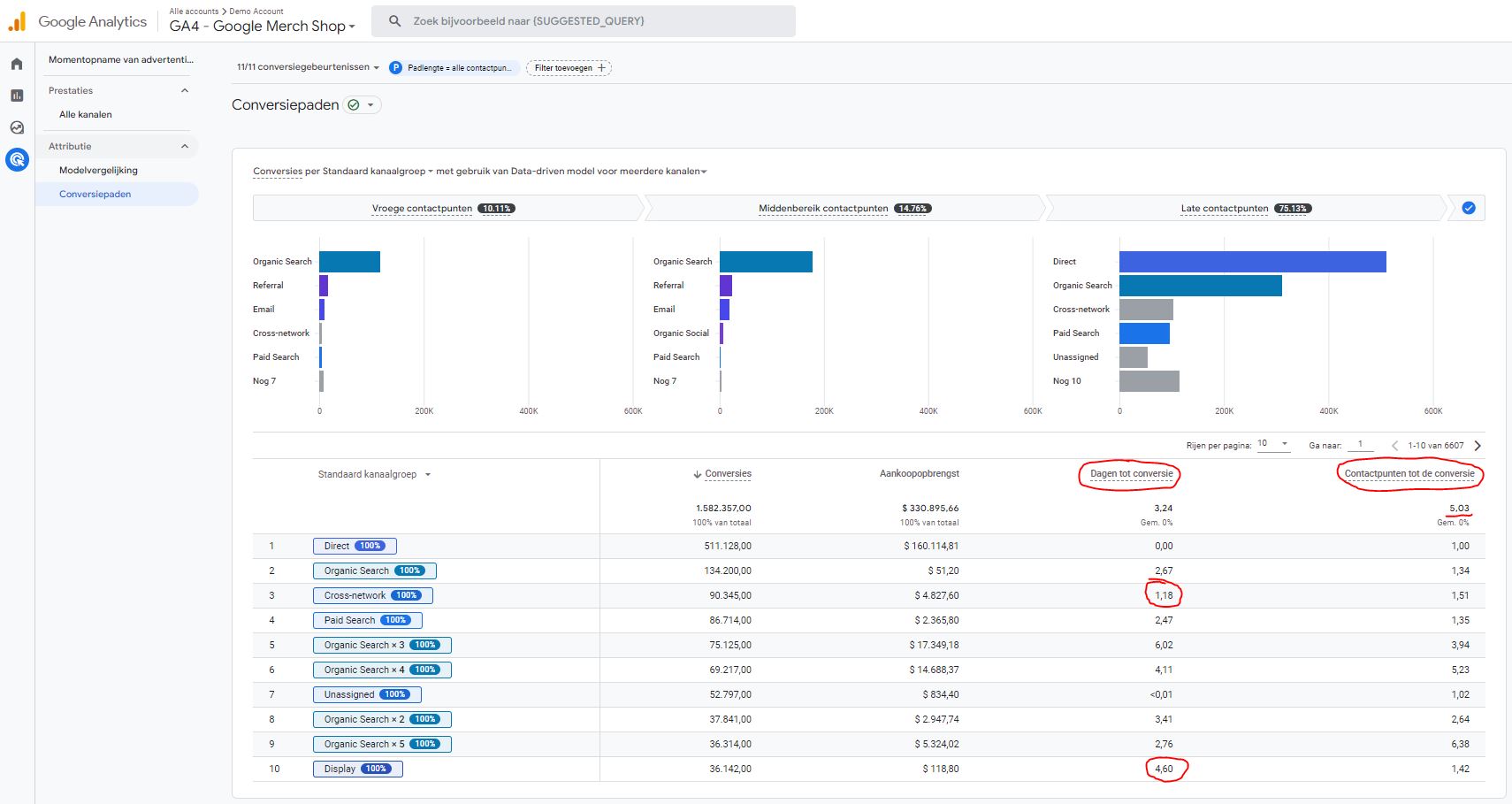1512x804 pixels.
Task: Open the Explore icon in left rail
Action: pyautogui.click(x=17, y=127)
